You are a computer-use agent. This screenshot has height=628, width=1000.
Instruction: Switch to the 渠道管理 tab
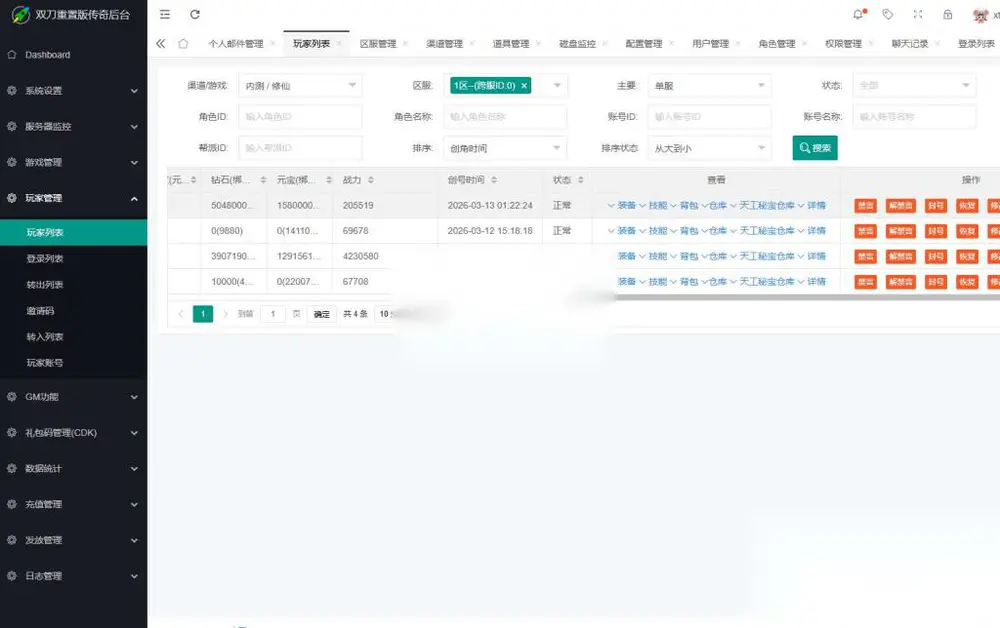tap(445, 43)
